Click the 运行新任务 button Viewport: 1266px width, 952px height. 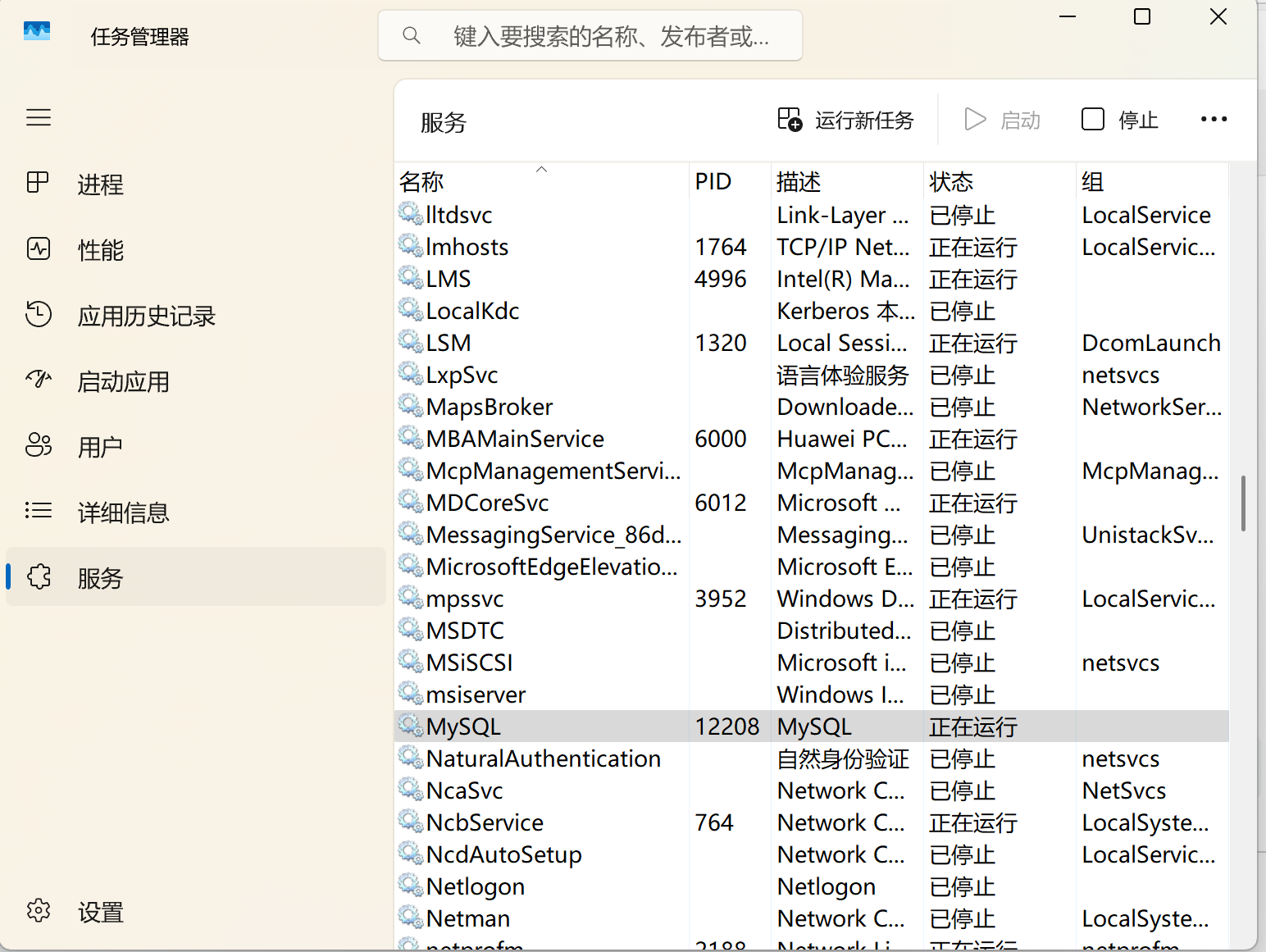coord(845,120)
